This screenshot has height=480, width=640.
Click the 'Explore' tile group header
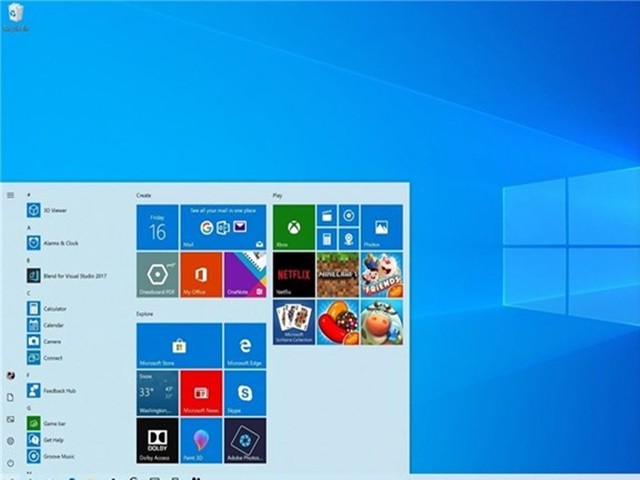(x=145, y=314)
